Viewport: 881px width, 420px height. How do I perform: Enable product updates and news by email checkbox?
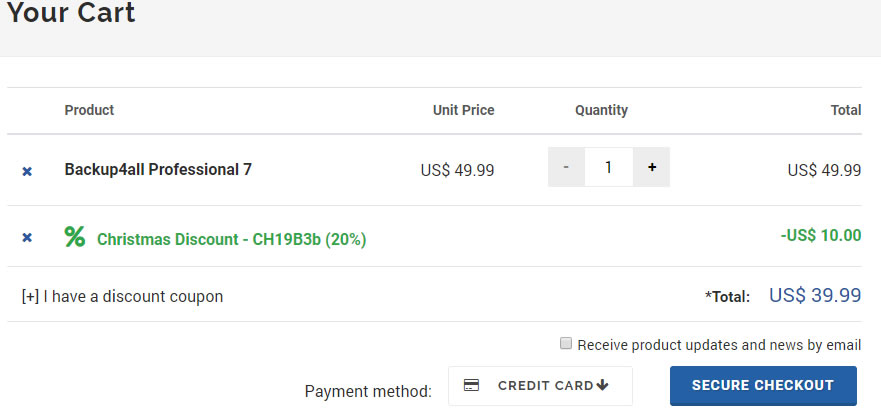(566, 344)
